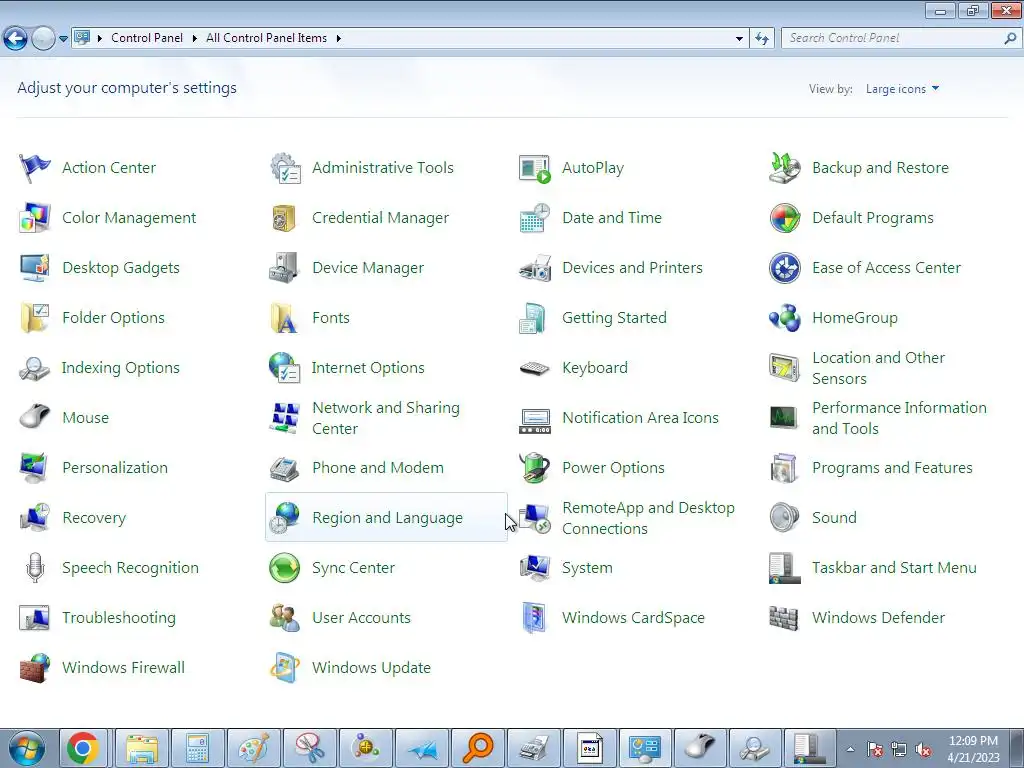Open the Troubleshooting link
Screen dimensions: 1024x768
[x=119, y=618]
